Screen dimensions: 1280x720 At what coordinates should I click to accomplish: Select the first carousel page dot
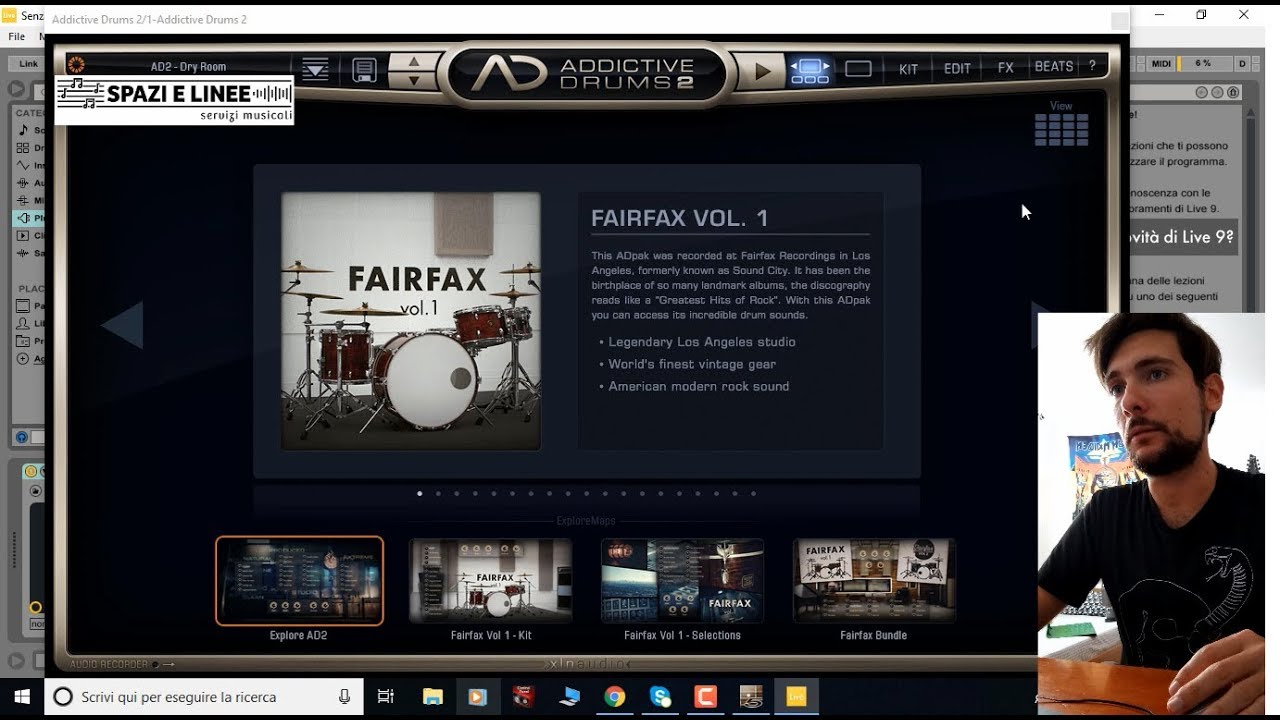(x=420, y=493)
